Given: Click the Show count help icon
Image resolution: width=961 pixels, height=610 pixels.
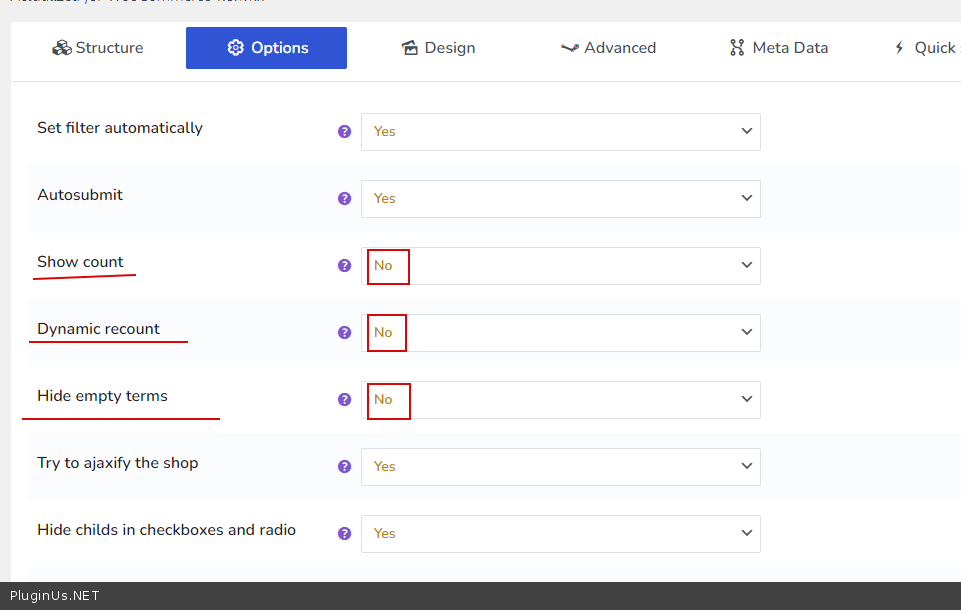Looking at the screenshot, I should click(344, 265).
